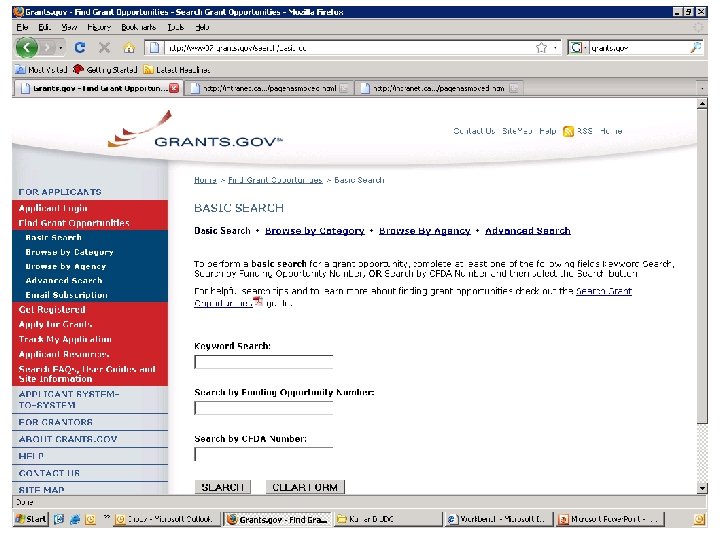Screen dimensions: 720x540
Task: Open the History menu
Action: [x=99, y=27]
